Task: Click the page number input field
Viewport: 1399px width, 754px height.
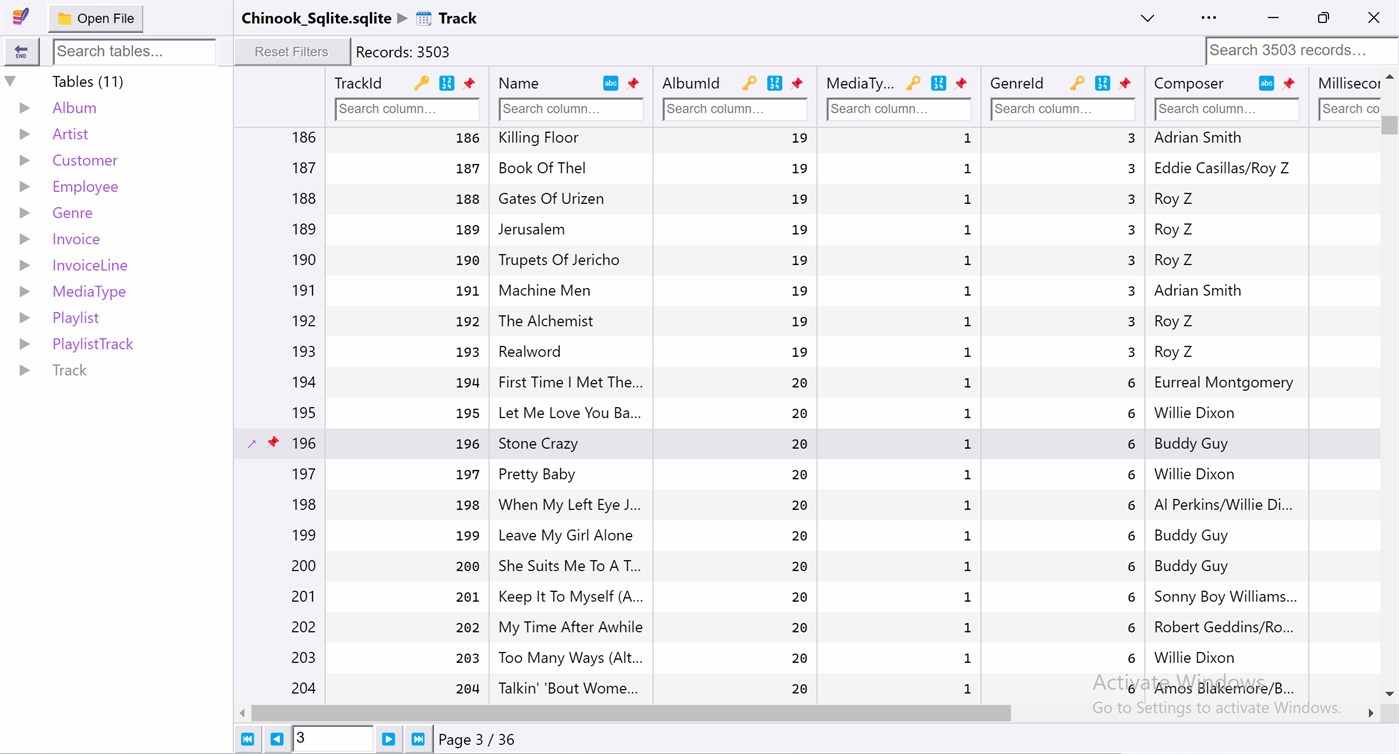Action: [x=332, y=739]
